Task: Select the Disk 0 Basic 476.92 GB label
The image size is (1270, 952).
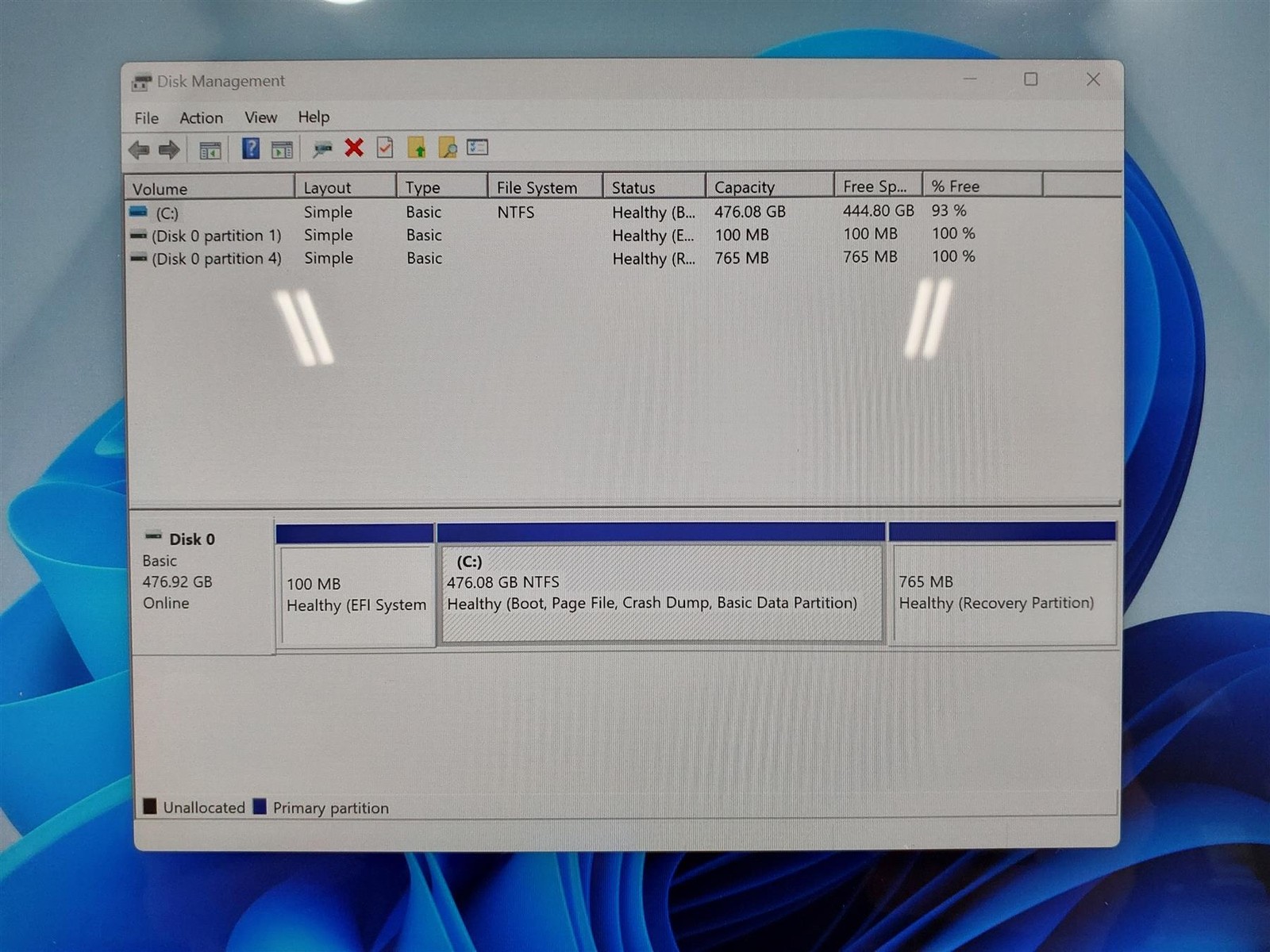Action: [203, 585]
